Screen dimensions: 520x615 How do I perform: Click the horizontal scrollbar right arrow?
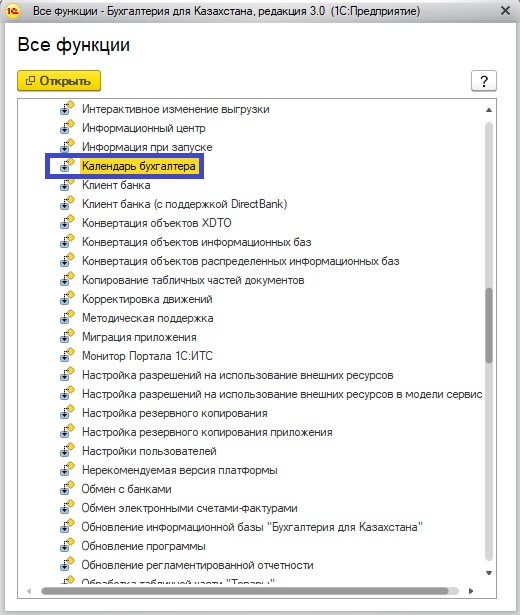pyautogui.click(x=471, y=591)
